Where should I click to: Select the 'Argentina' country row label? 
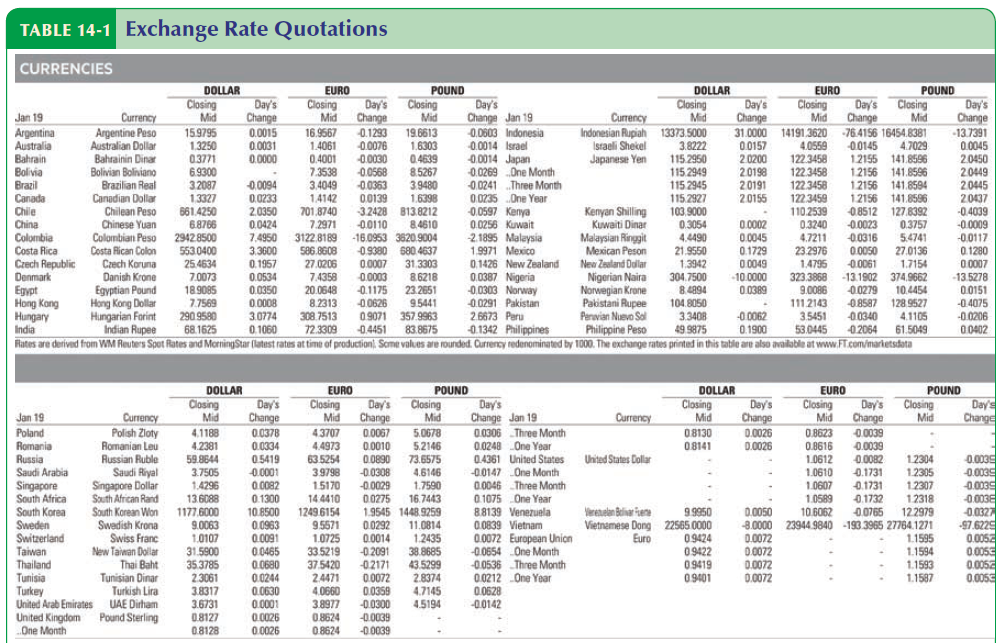(35, 133)
